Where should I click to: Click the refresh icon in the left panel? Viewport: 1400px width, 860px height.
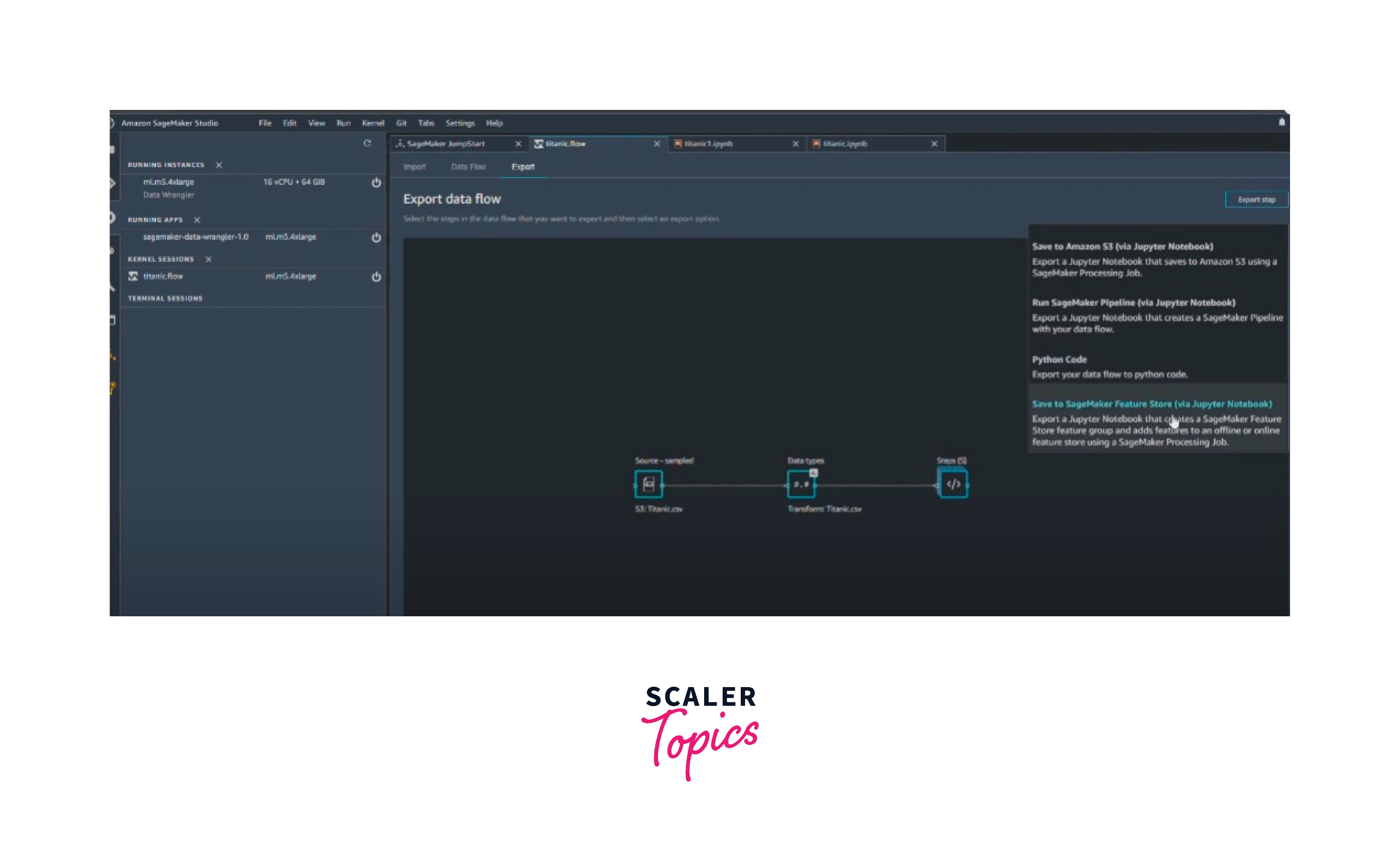pos(367,143)
